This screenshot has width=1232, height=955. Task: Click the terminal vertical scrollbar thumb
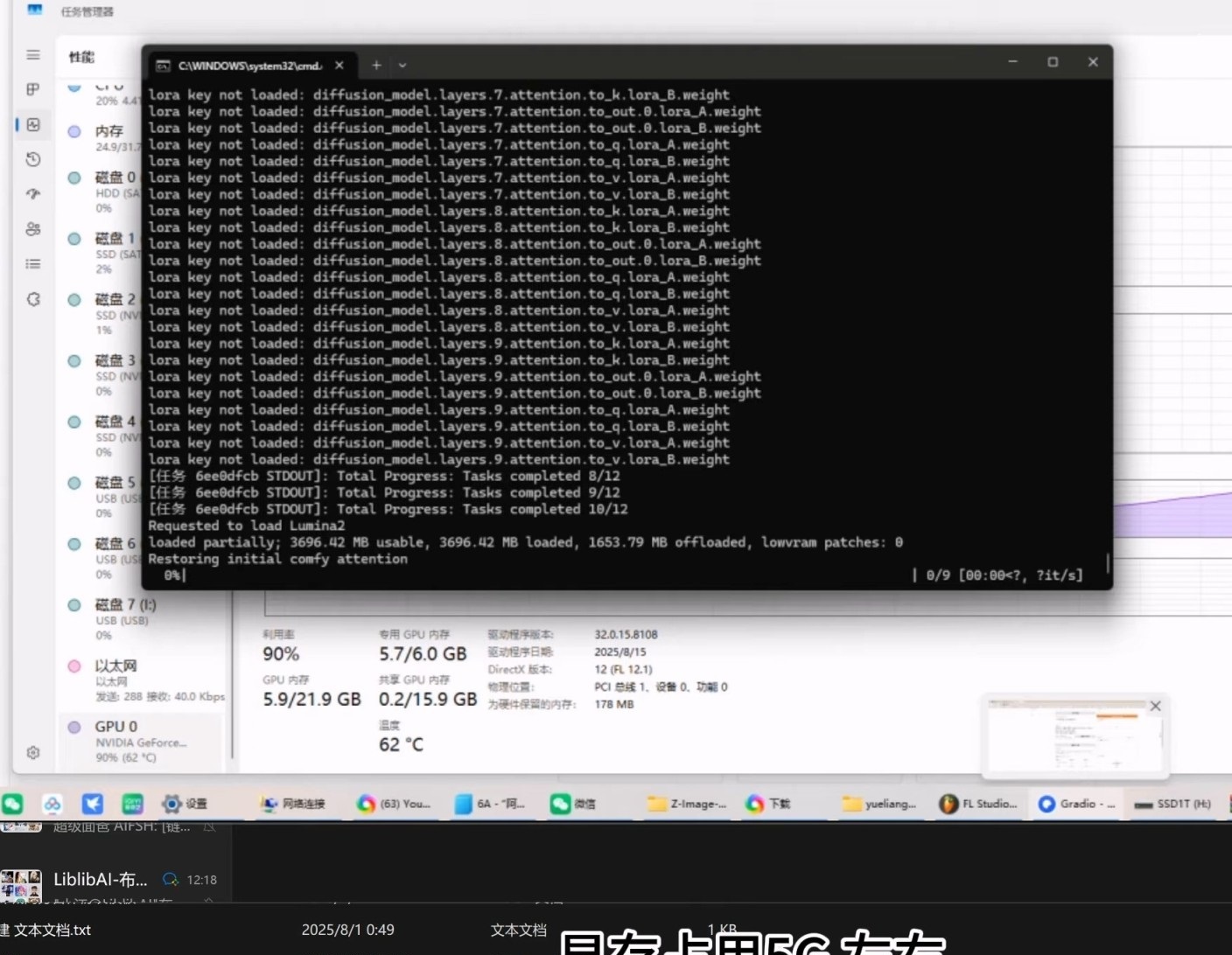click(1108, 562)
